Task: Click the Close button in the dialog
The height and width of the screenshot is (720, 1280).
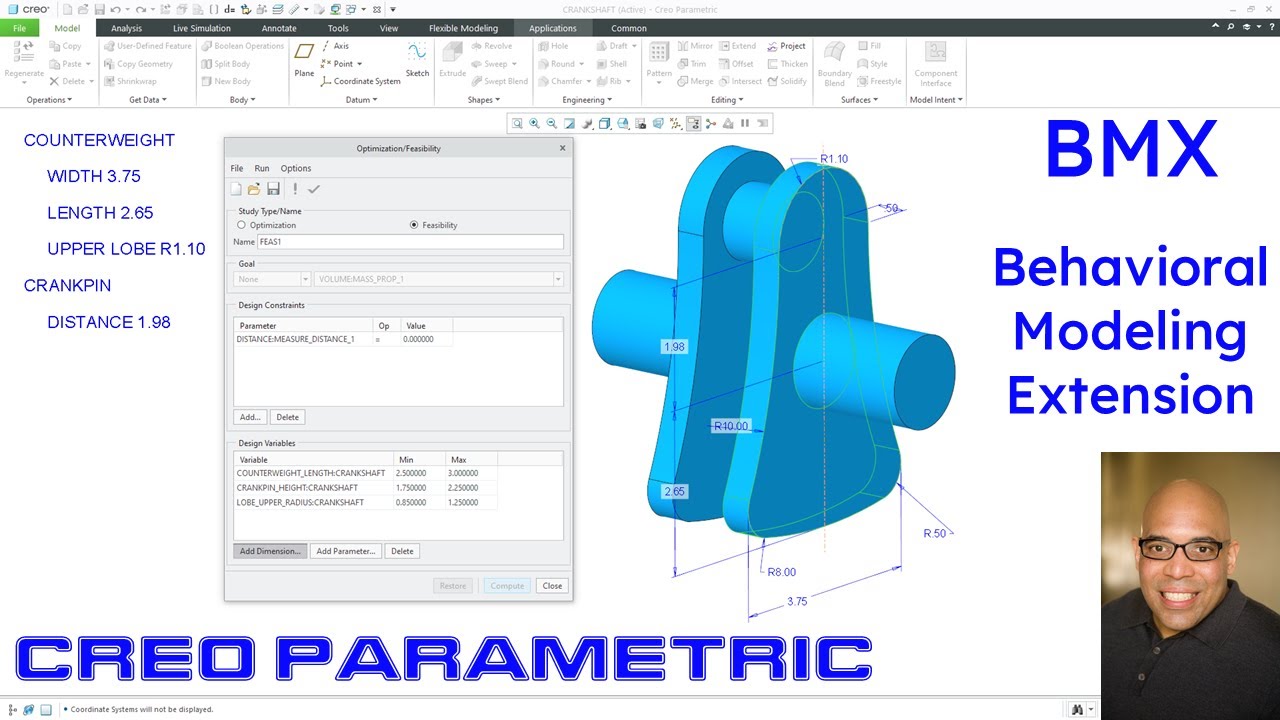Action: 552,586
